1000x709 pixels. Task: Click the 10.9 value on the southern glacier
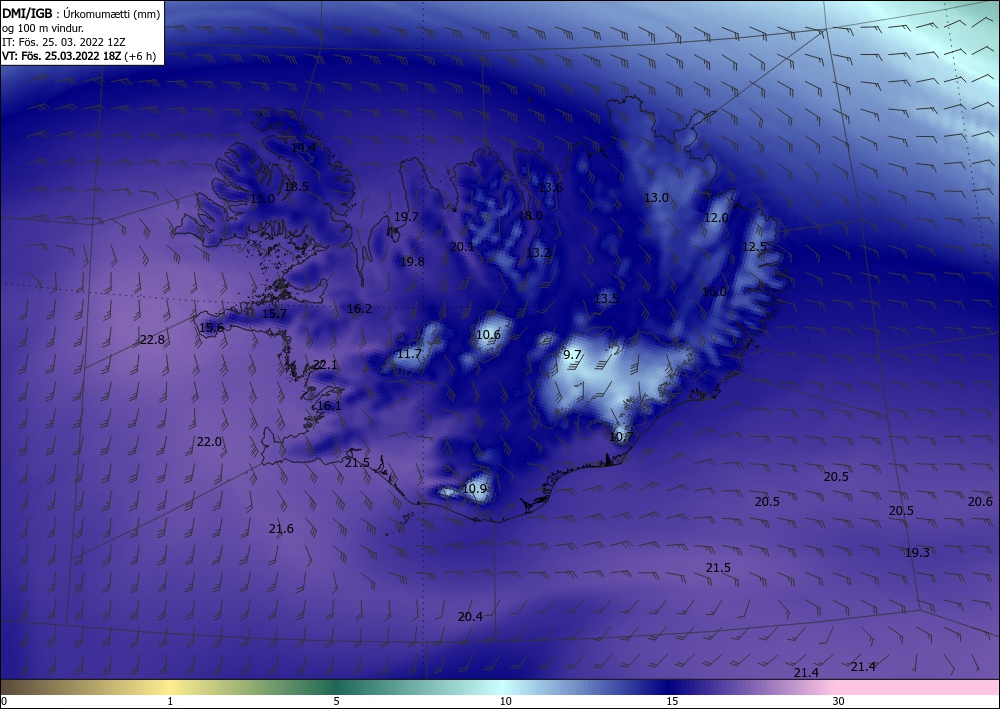pyautogui.click(x=474, y=489)
